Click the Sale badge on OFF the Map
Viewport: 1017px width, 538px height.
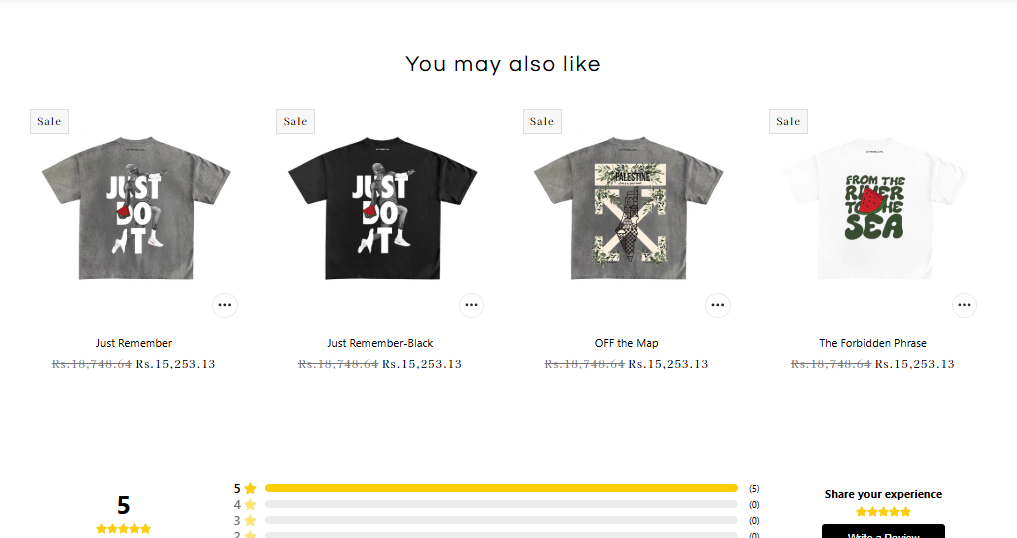542,121
